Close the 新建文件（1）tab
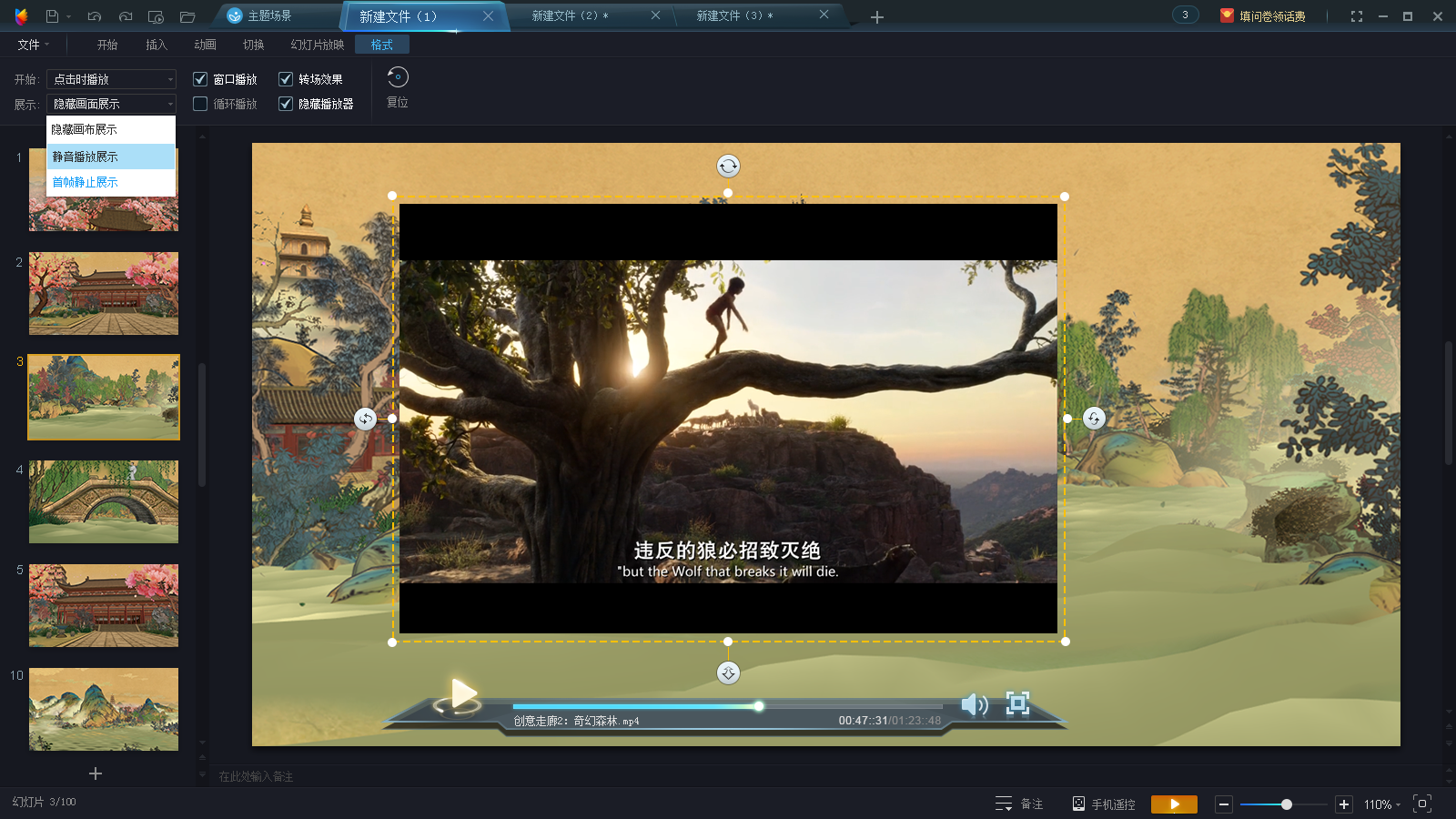 [489, 16]
